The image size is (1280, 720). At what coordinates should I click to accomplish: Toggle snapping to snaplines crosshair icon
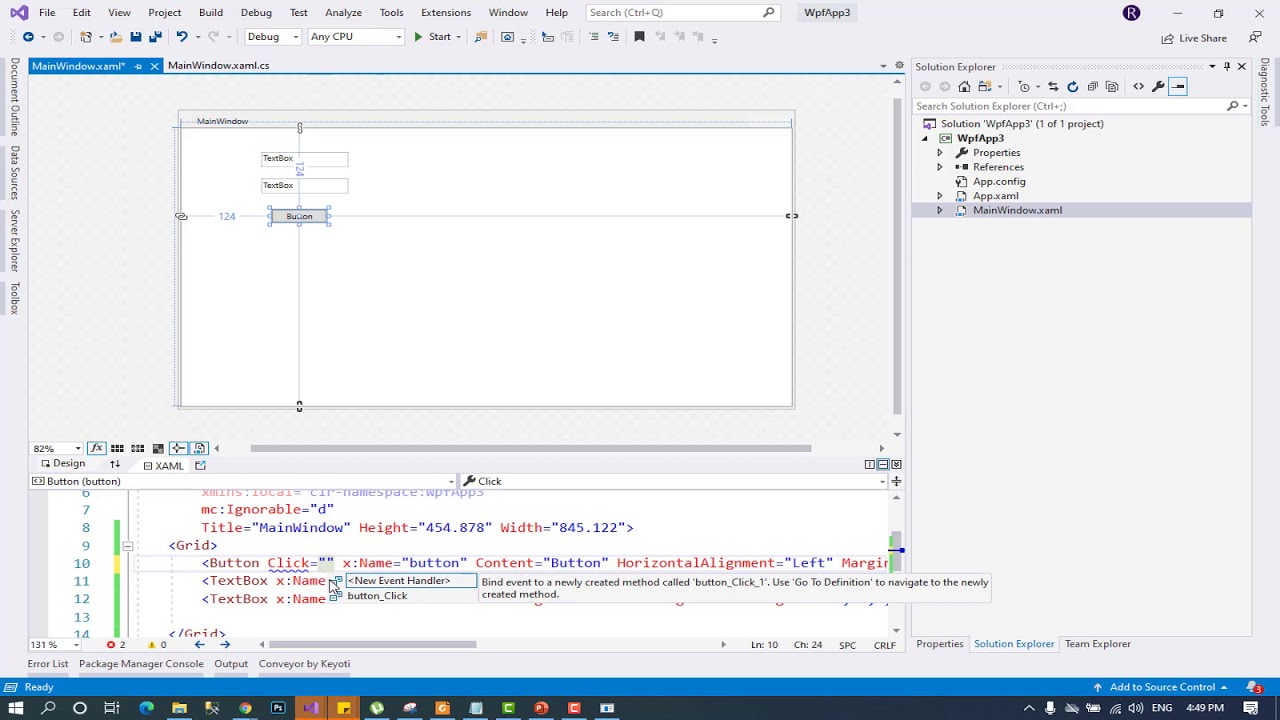pos(178,448)
